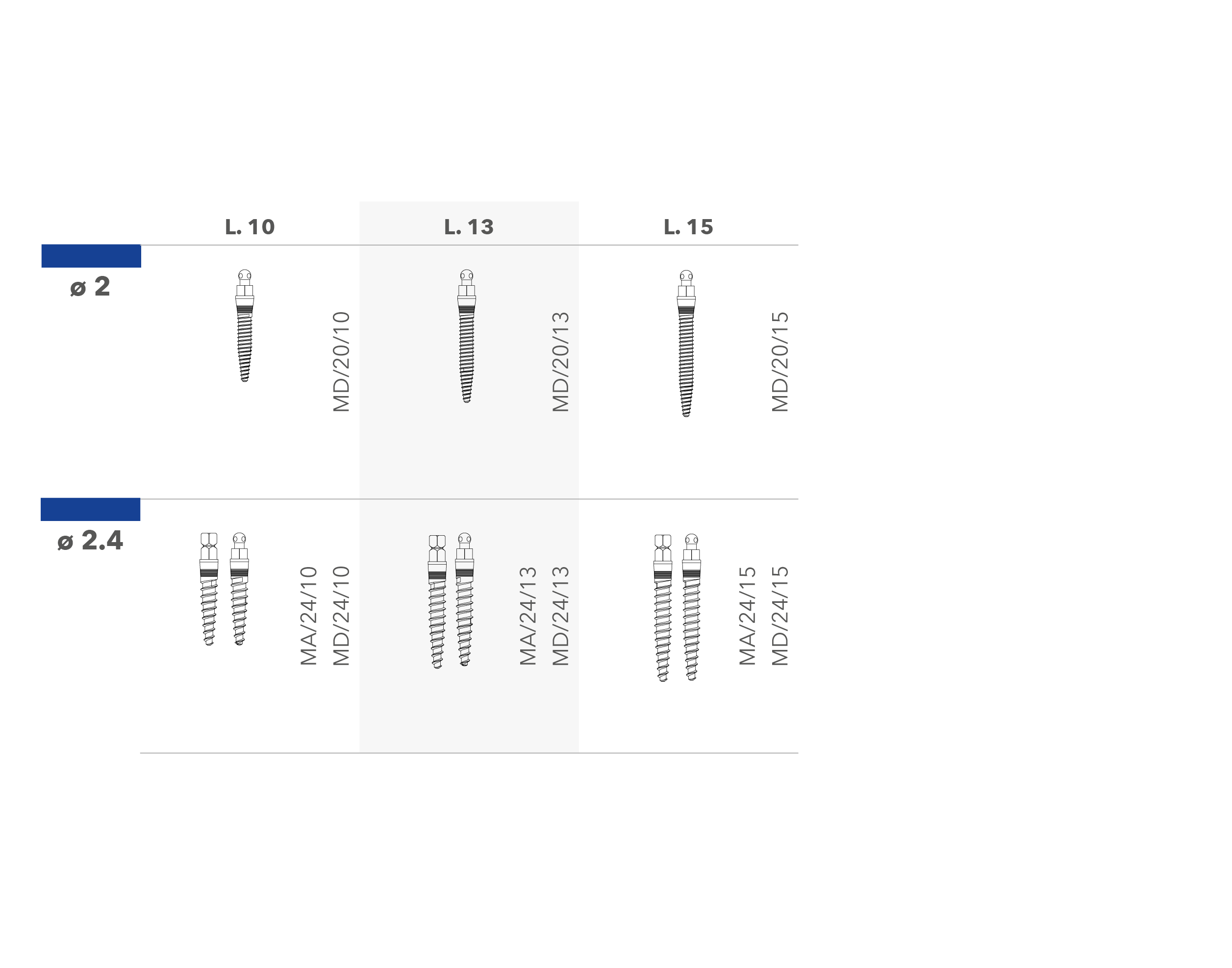Image resolution: width=1232 pixels, height=968 pixels.
Task: Click the L. 13 column header
Action: point(469,227)
